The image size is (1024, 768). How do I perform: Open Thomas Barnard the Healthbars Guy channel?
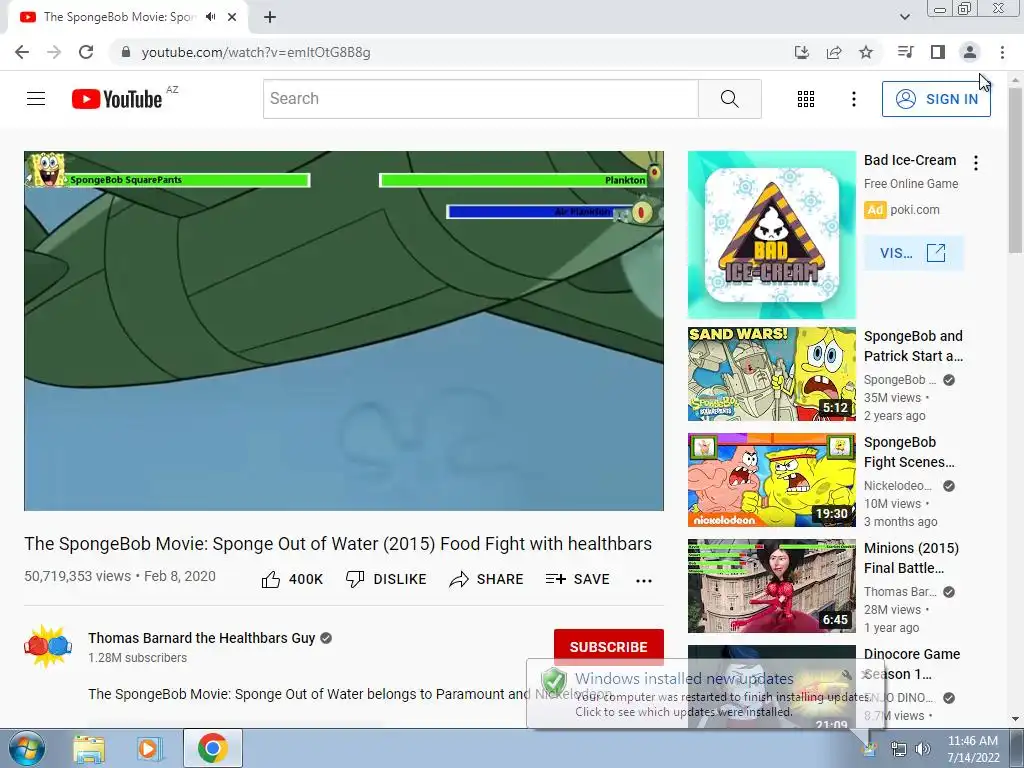(202, 638)
